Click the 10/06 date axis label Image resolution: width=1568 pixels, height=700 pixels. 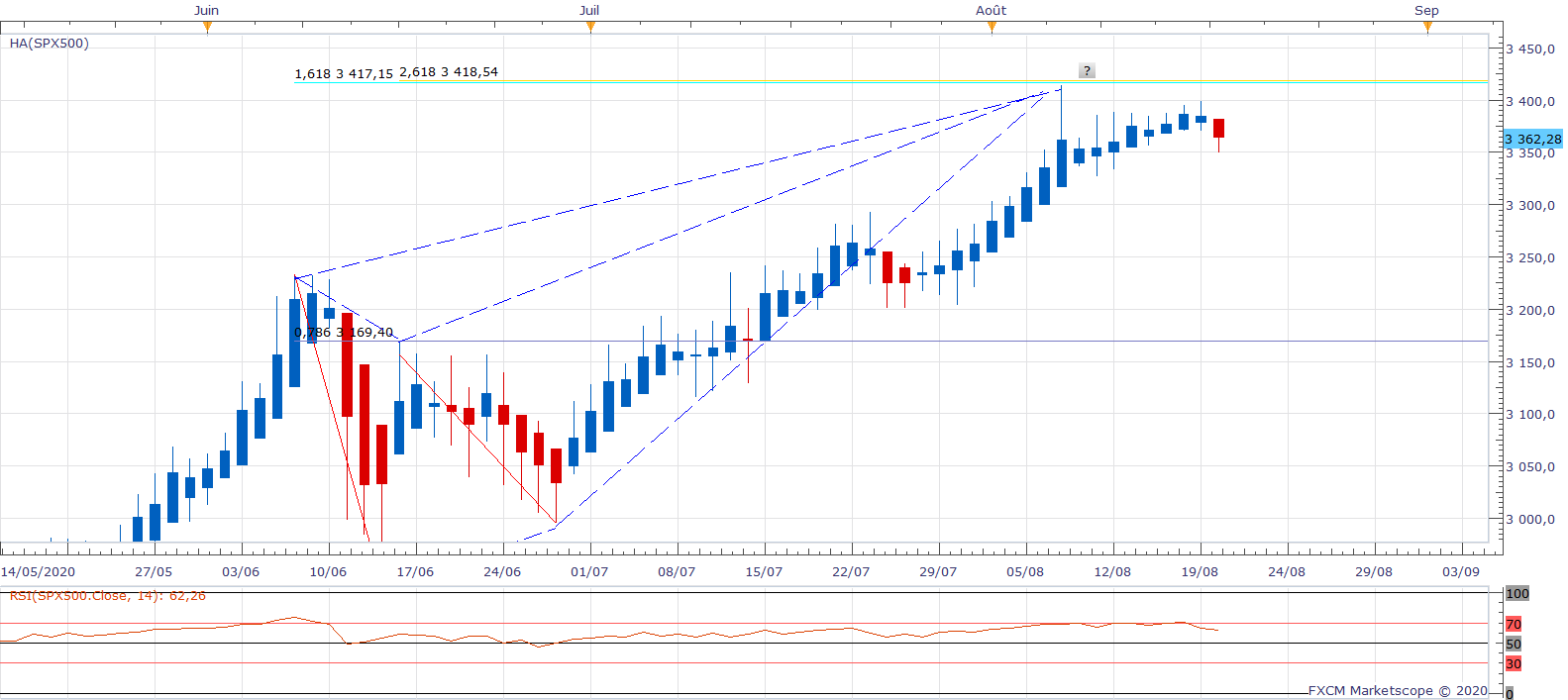[328, 571]
